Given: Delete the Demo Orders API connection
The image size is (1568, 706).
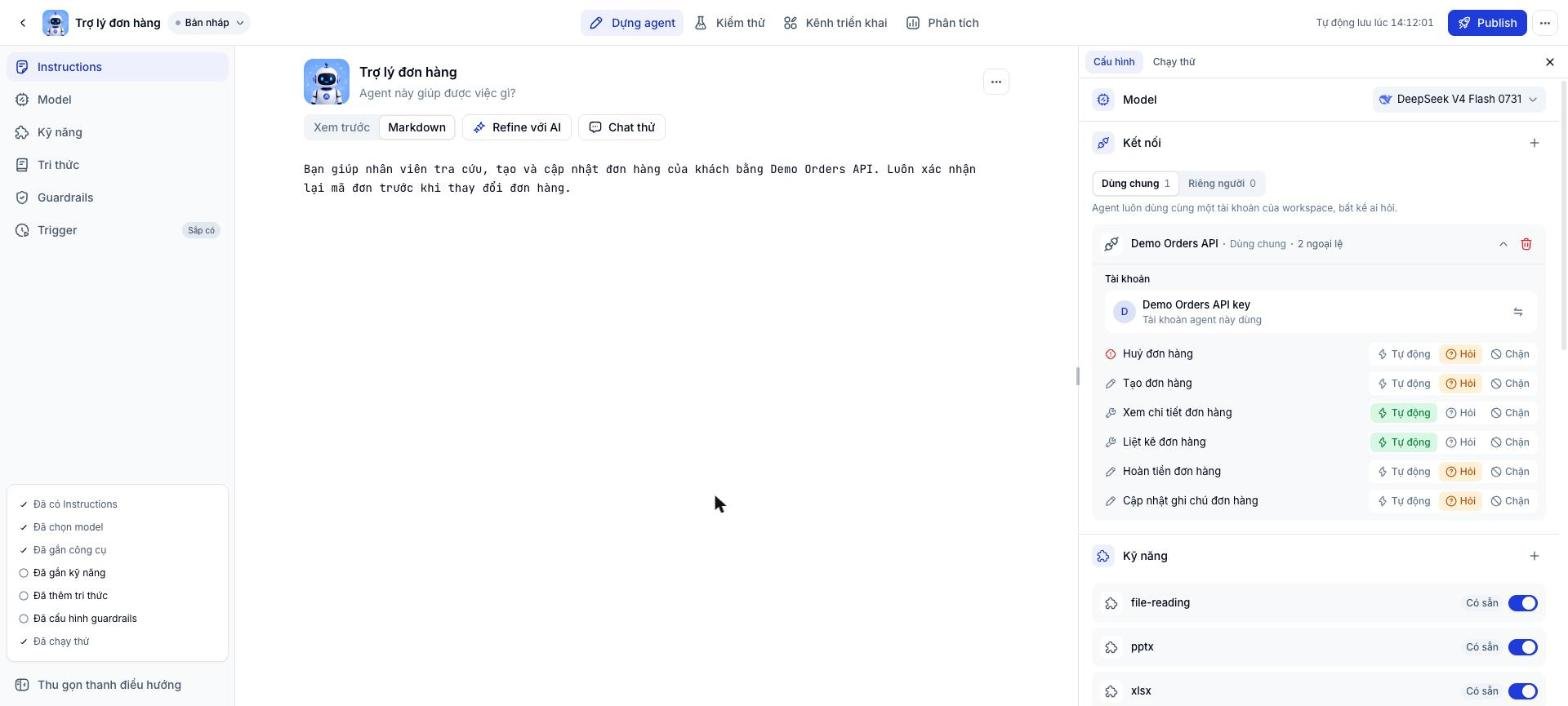Looking at the screenshot, I should point(1526,244).
